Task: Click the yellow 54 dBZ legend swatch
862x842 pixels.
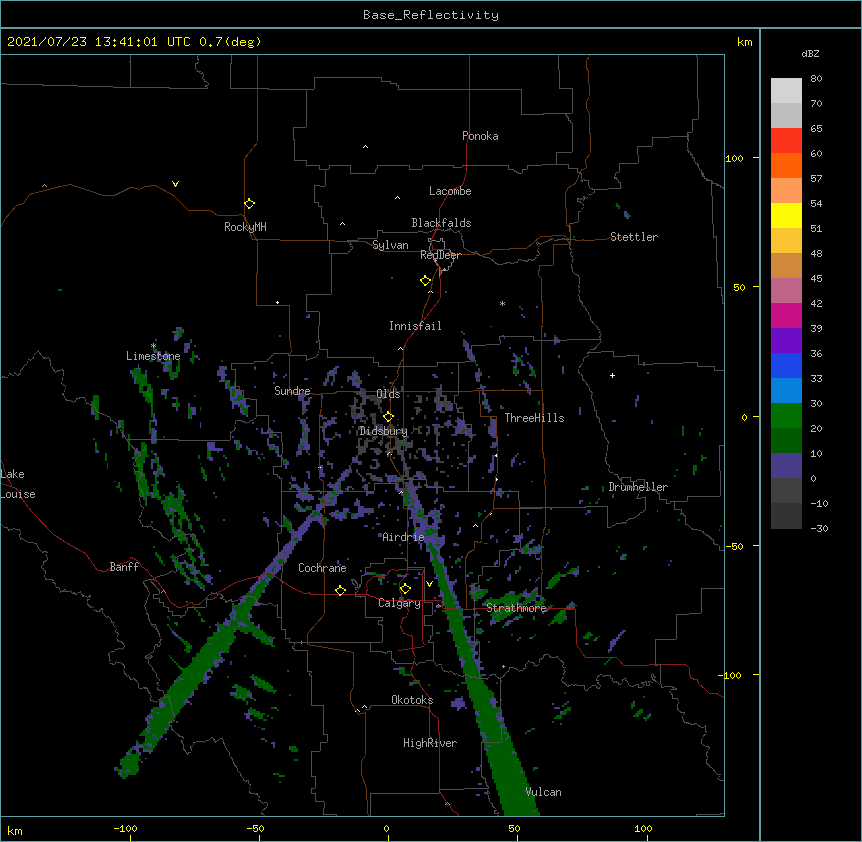Action: (786, 215)
